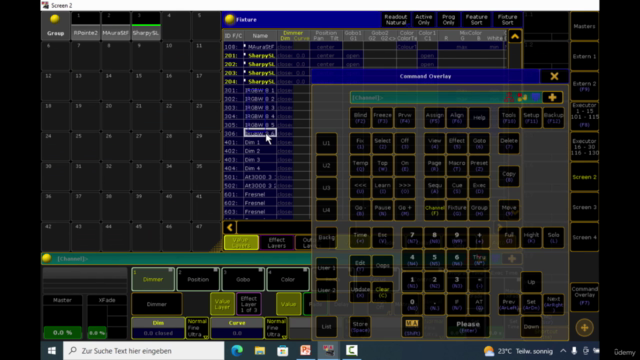Select the Color preset type tab

(288, 280)
